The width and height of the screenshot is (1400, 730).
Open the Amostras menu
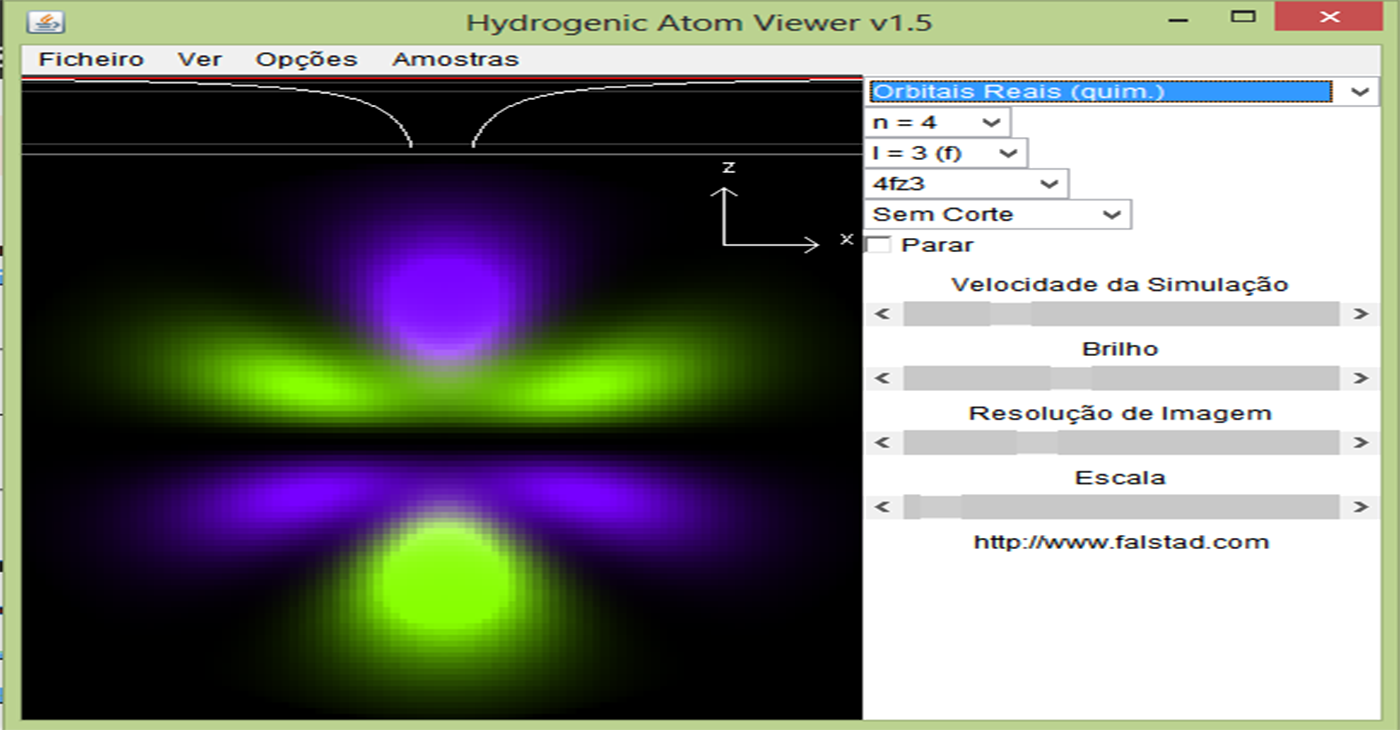(x=455, y=59)
